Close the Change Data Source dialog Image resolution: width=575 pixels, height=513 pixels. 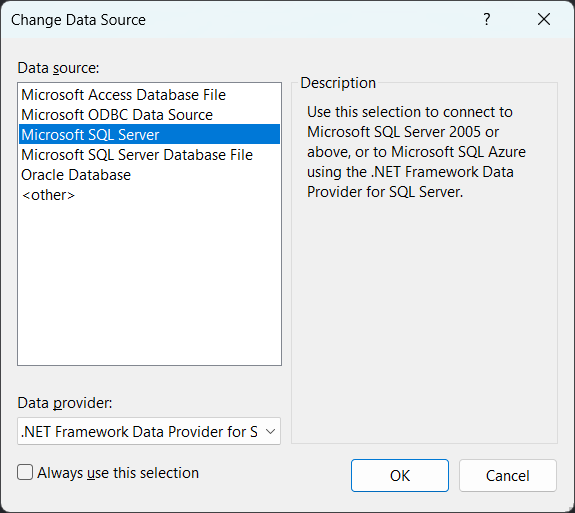pyautogui.click(x=544, y=19)
